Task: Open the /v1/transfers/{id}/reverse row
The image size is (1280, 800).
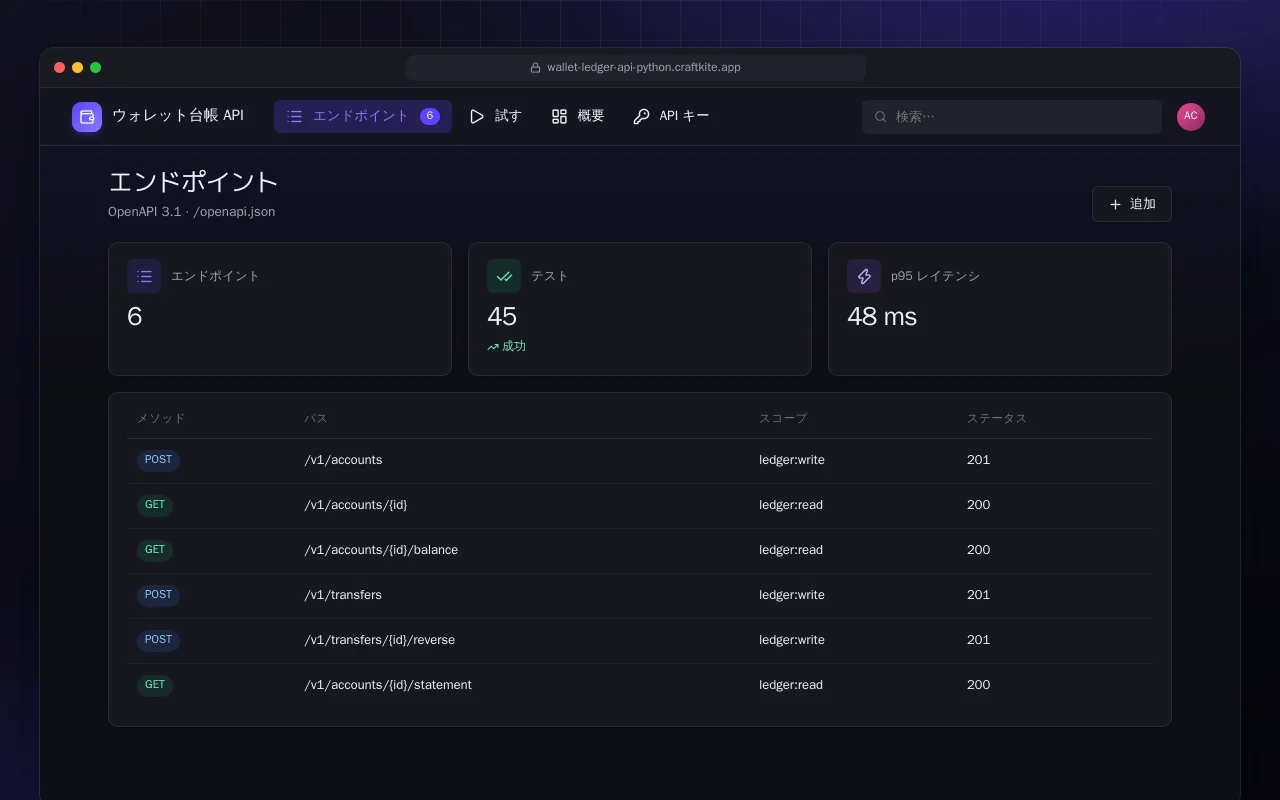Action: 640,640
